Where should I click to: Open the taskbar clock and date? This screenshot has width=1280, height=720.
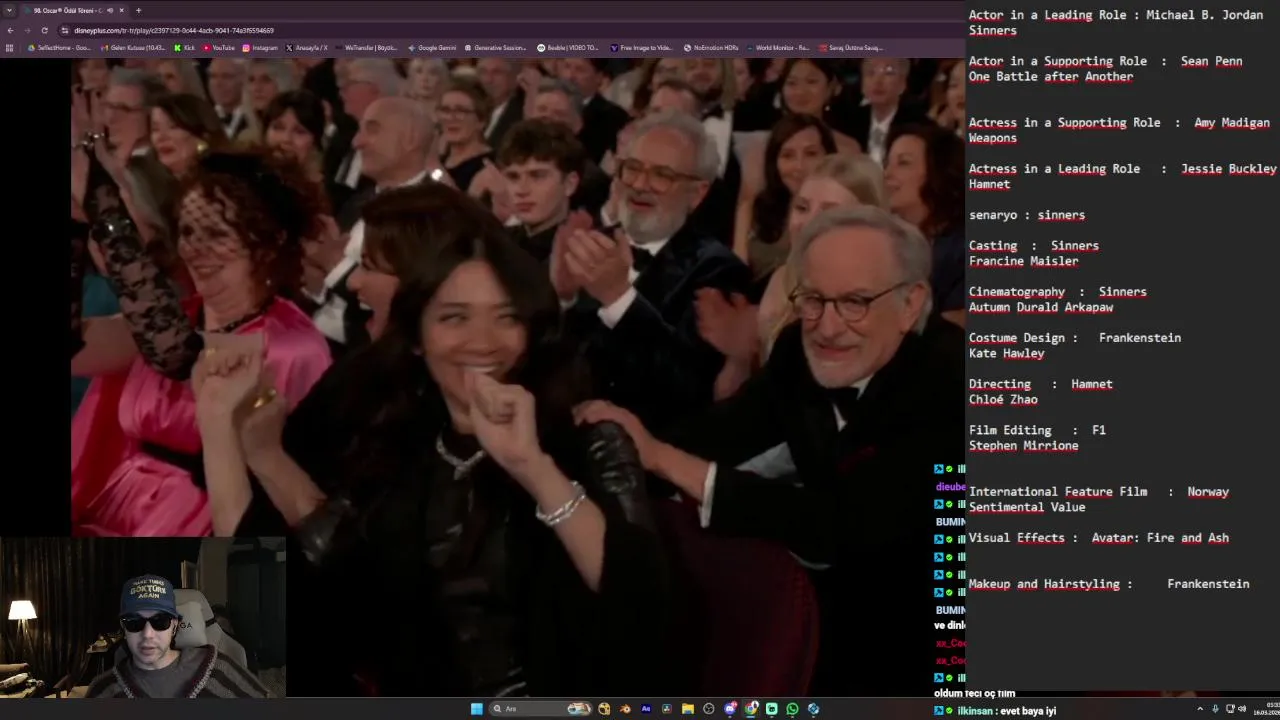tap(1268, 709)
